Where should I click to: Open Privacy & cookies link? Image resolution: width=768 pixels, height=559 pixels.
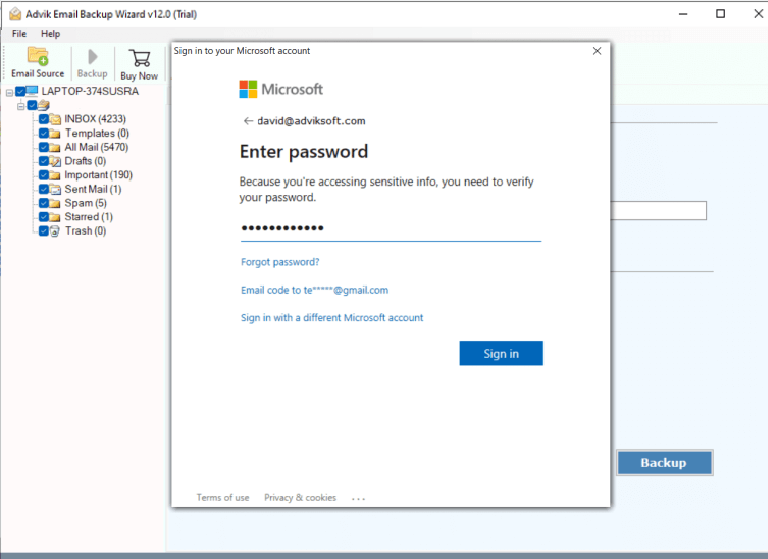click(x=300, y=497)
